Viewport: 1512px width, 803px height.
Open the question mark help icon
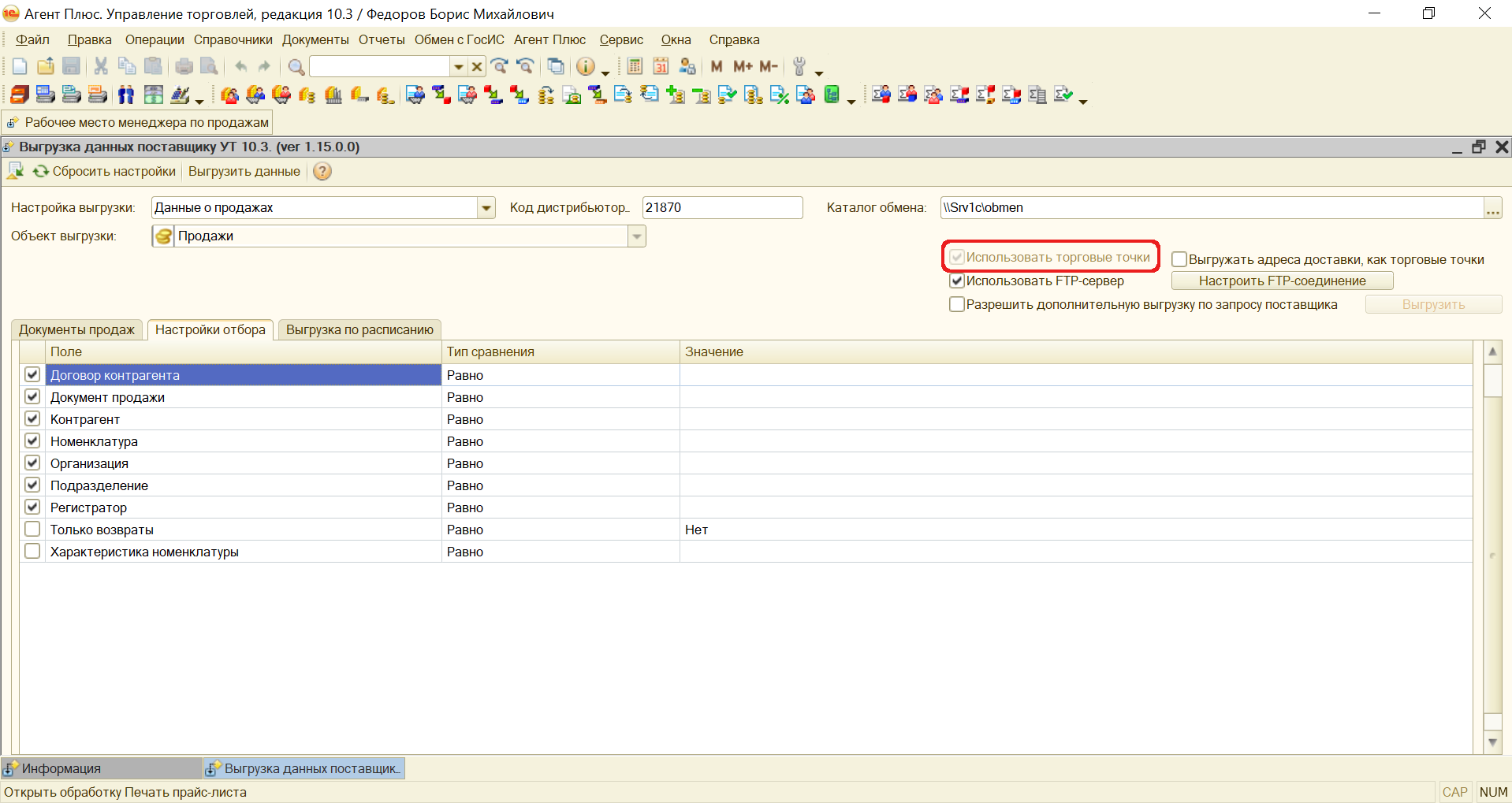coord(322,172)
